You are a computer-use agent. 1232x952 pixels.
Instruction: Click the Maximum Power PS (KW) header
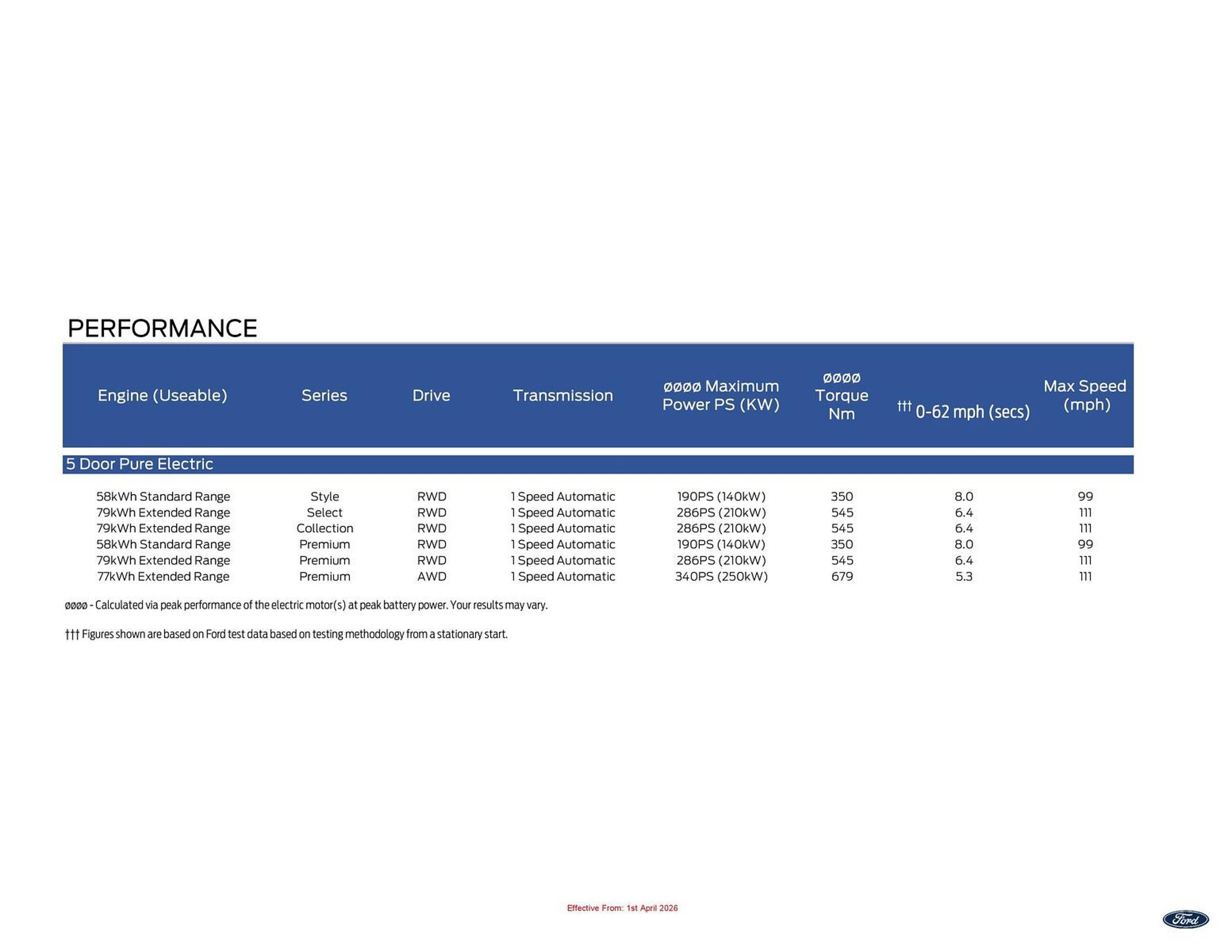721,396
